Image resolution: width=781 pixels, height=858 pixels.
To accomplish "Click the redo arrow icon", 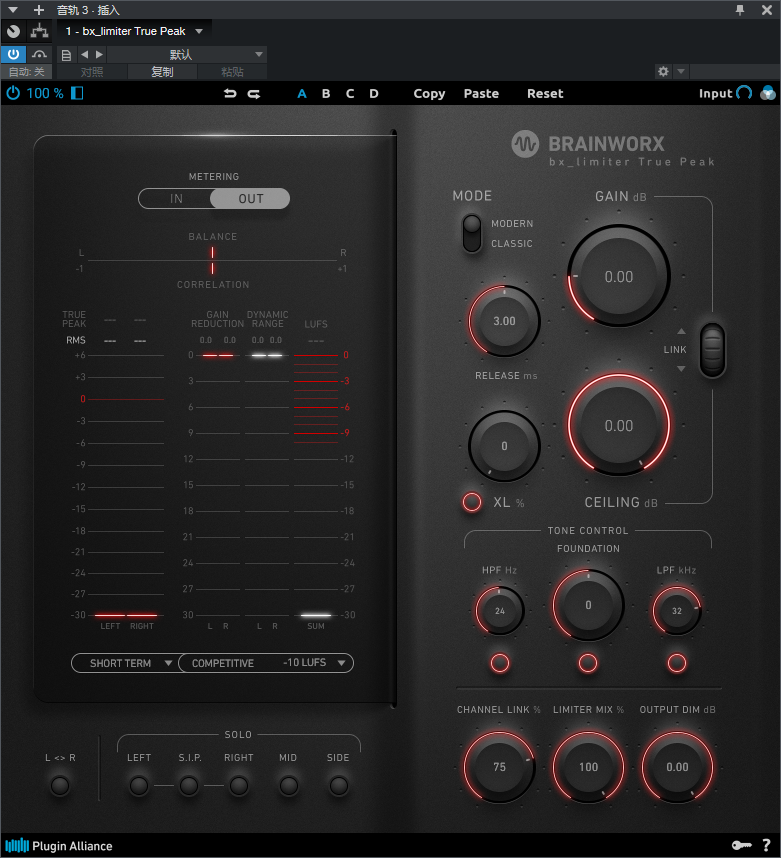I will (253, 94).
